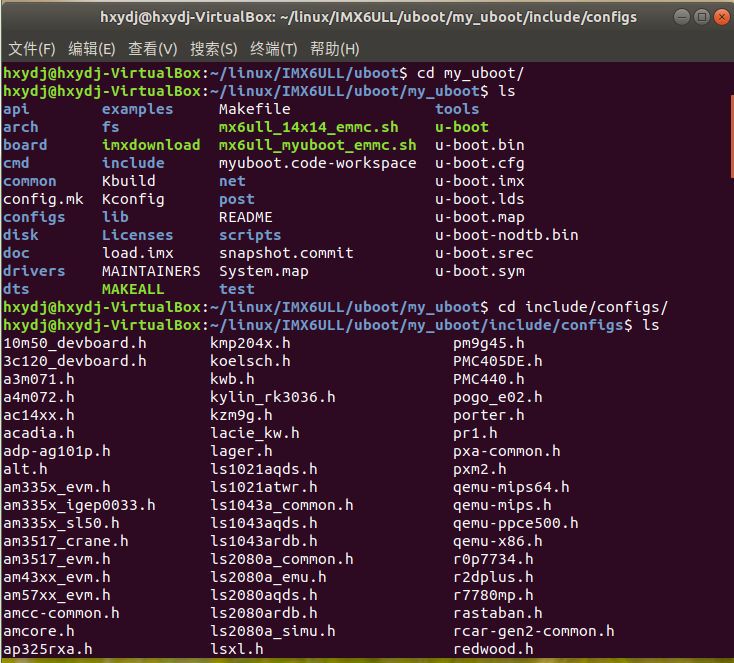Click 'ls2080a_simu.h' header file

point(273,631)
